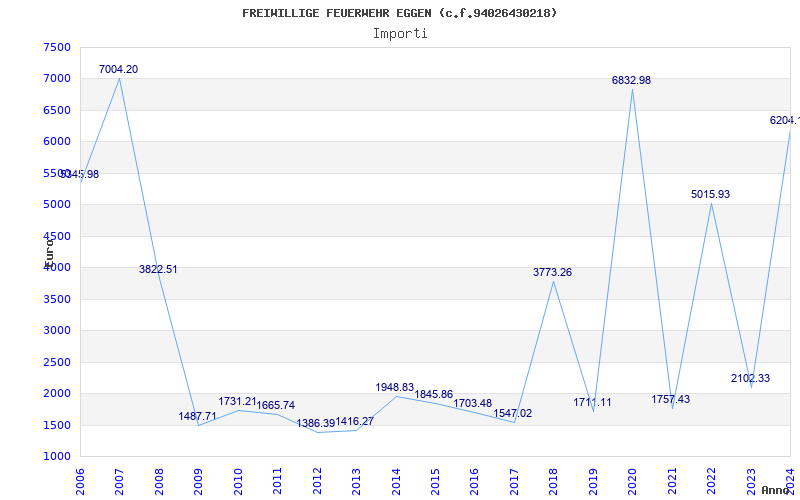Screen dimensions: 800x500
Task: Click the x-axis year 2013
Action: (x=356, y=482)
